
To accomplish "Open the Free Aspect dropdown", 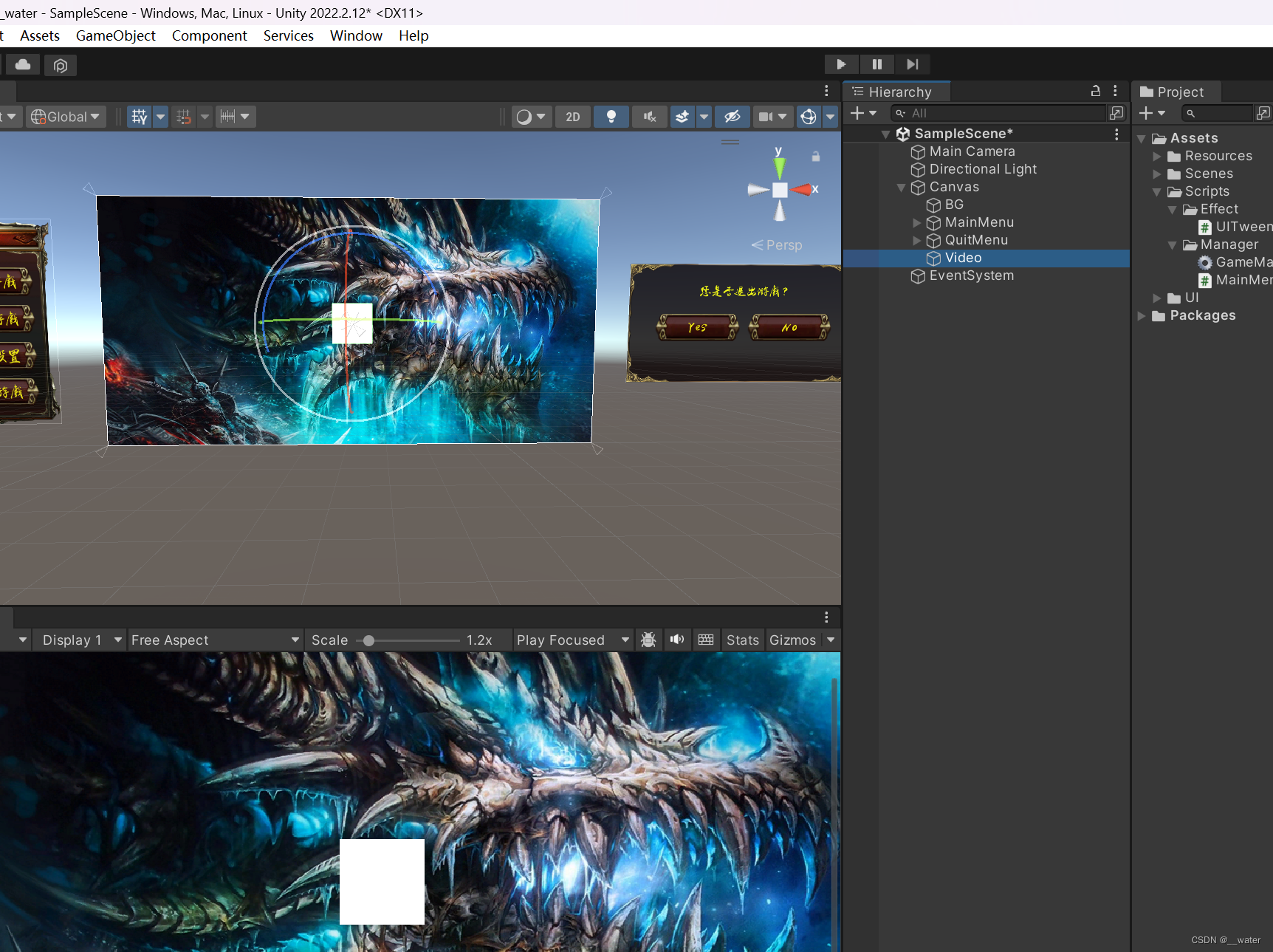I will point(215,640).
